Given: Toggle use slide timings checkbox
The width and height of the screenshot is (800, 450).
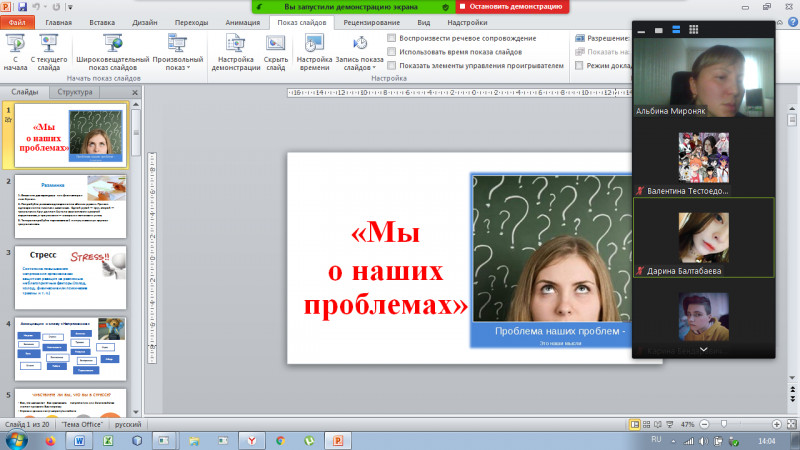Looking at the screenshot, I should coord(392,51).
